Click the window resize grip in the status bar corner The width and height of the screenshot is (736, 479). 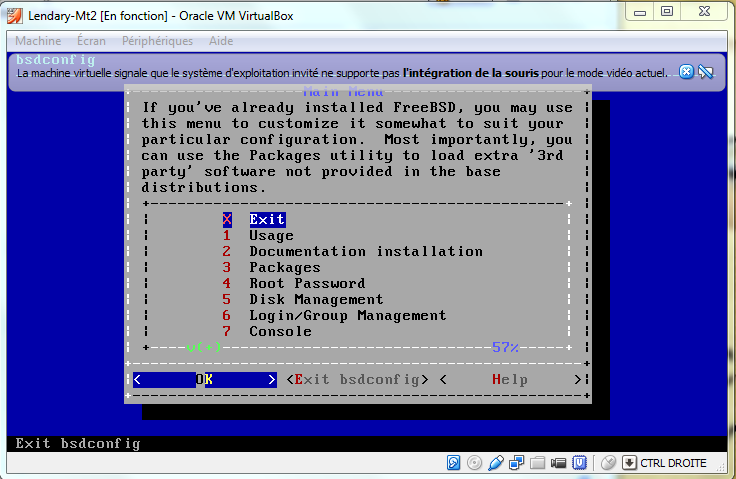pos(721,465)
